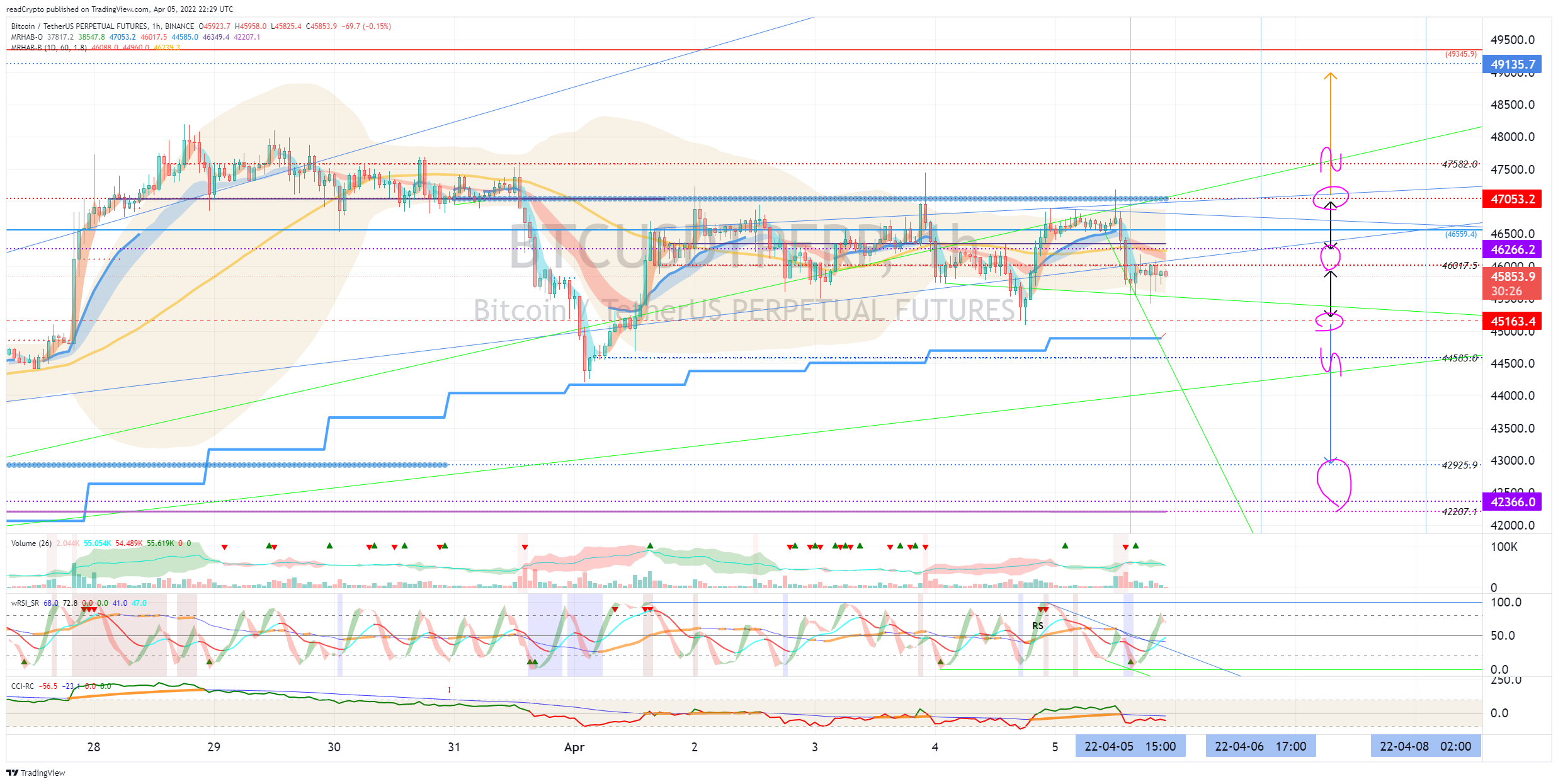Select the 46017.5 horizontal line label
Image resolution: width=1558 pixels, height=784 pixels.
click(x=1460, y=266)
